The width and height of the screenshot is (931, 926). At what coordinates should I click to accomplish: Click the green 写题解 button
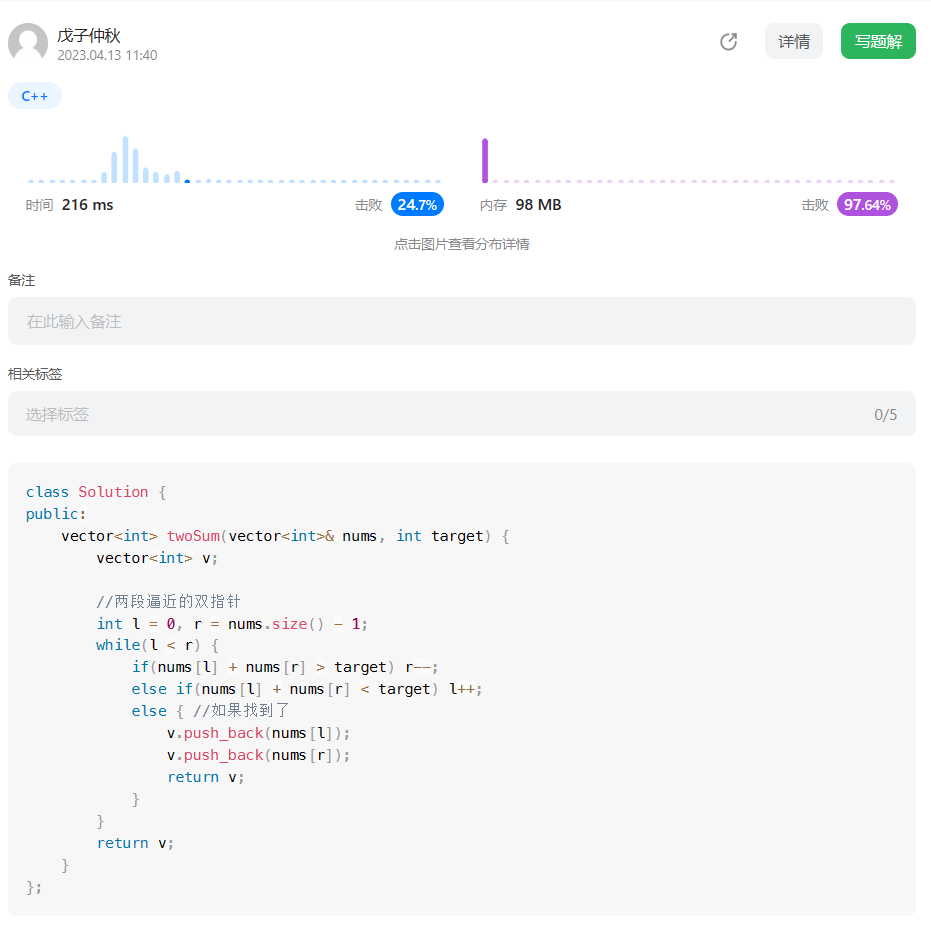(x=877, y=41)
